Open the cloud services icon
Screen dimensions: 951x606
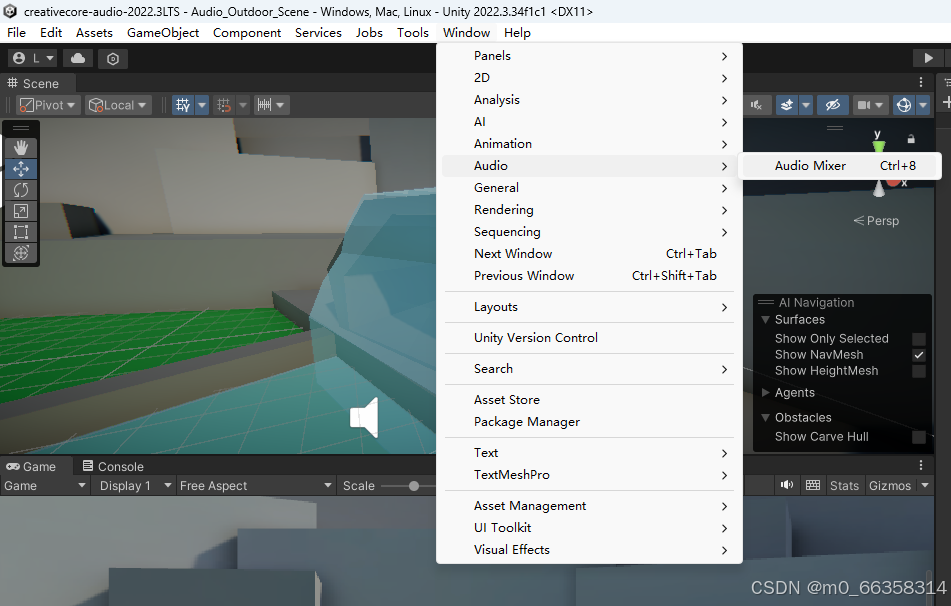tap(78, 58)
